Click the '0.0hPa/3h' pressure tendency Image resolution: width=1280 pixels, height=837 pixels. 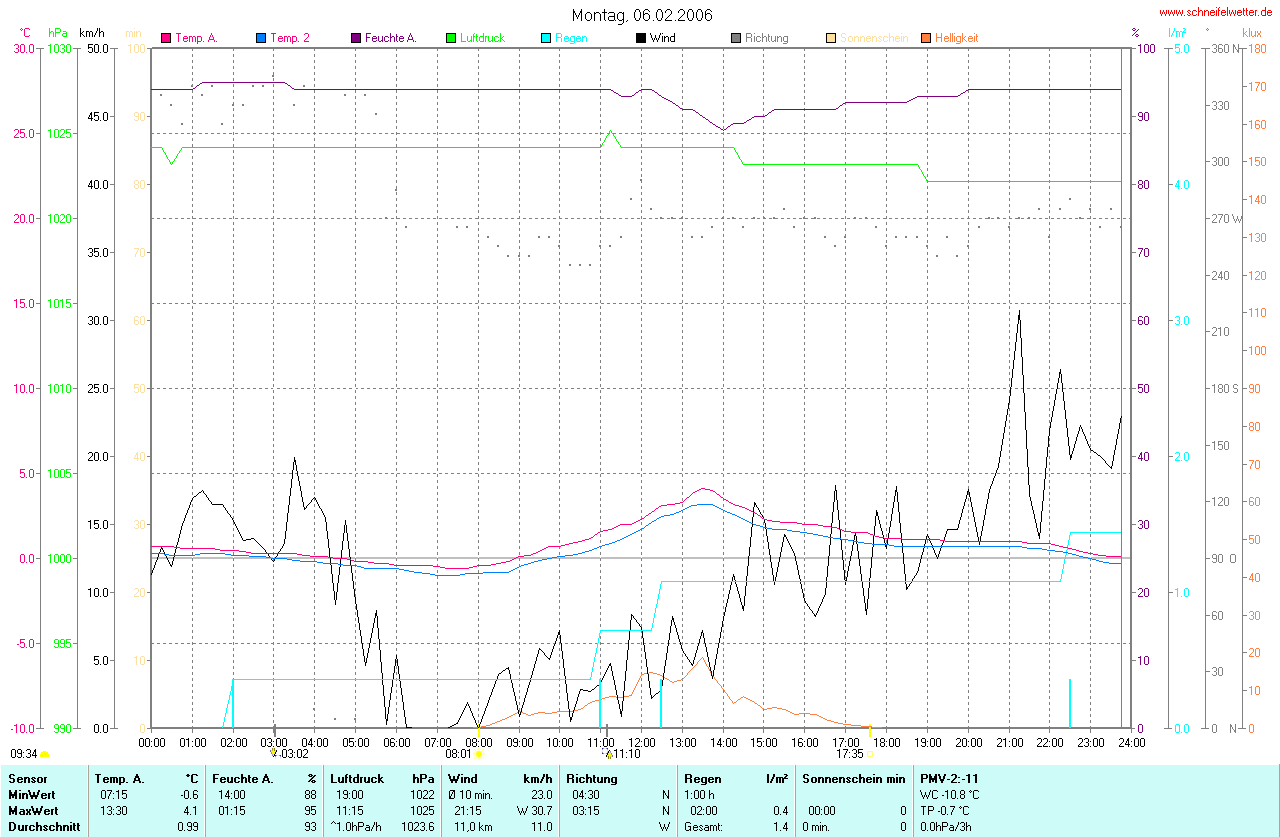(x=946, y=827)
